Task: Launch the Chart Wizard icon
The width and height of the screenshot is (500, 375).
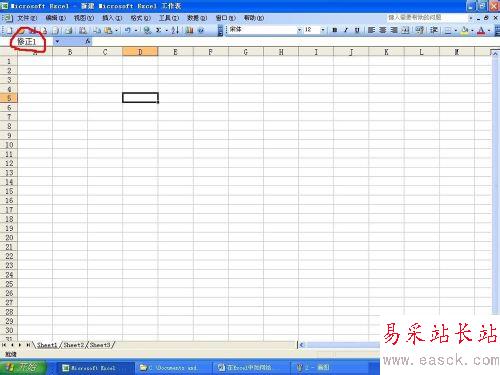Action: pos(189,30)
